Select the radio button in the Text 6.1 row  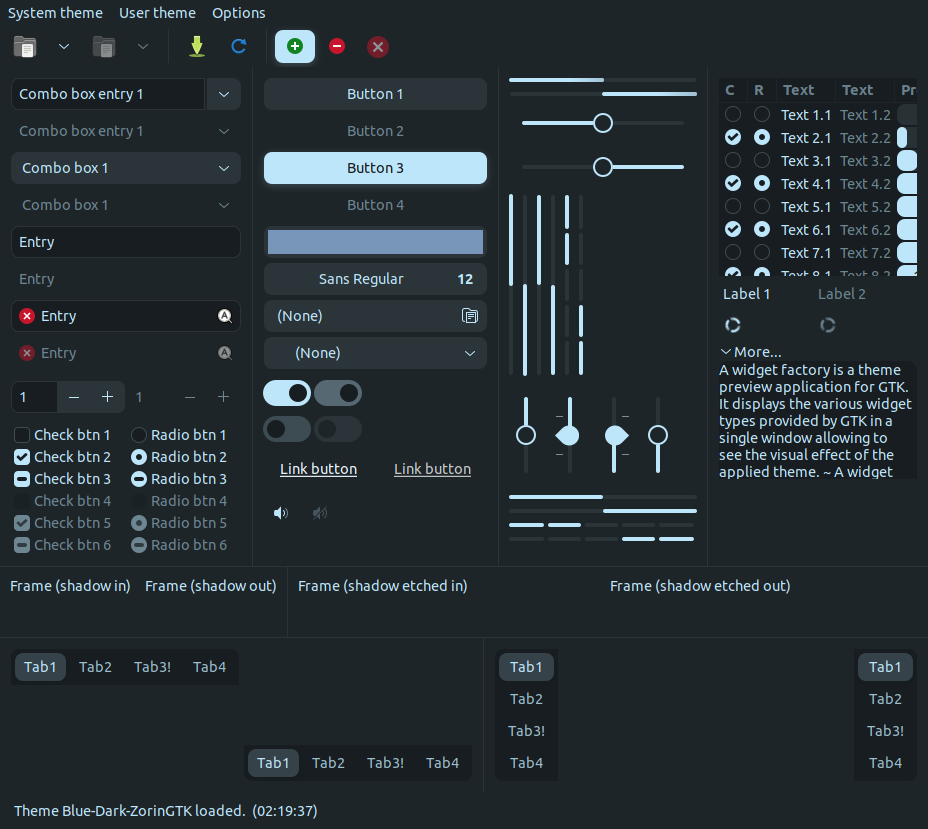(x=762, y=230)
